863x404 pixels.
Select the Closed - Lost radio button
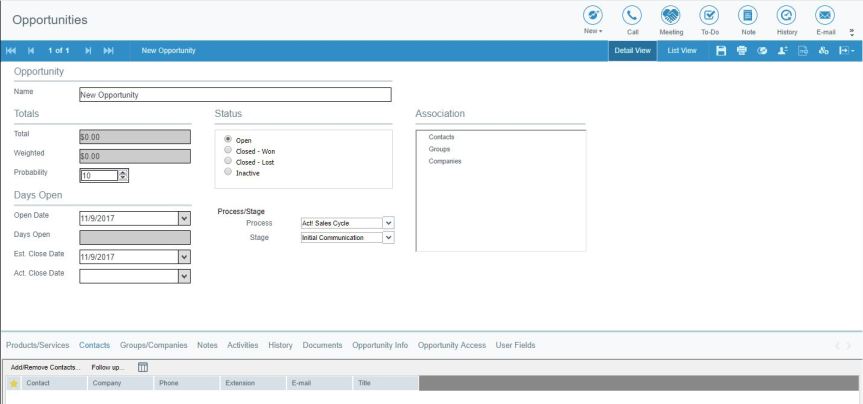(x=229, y=161)
